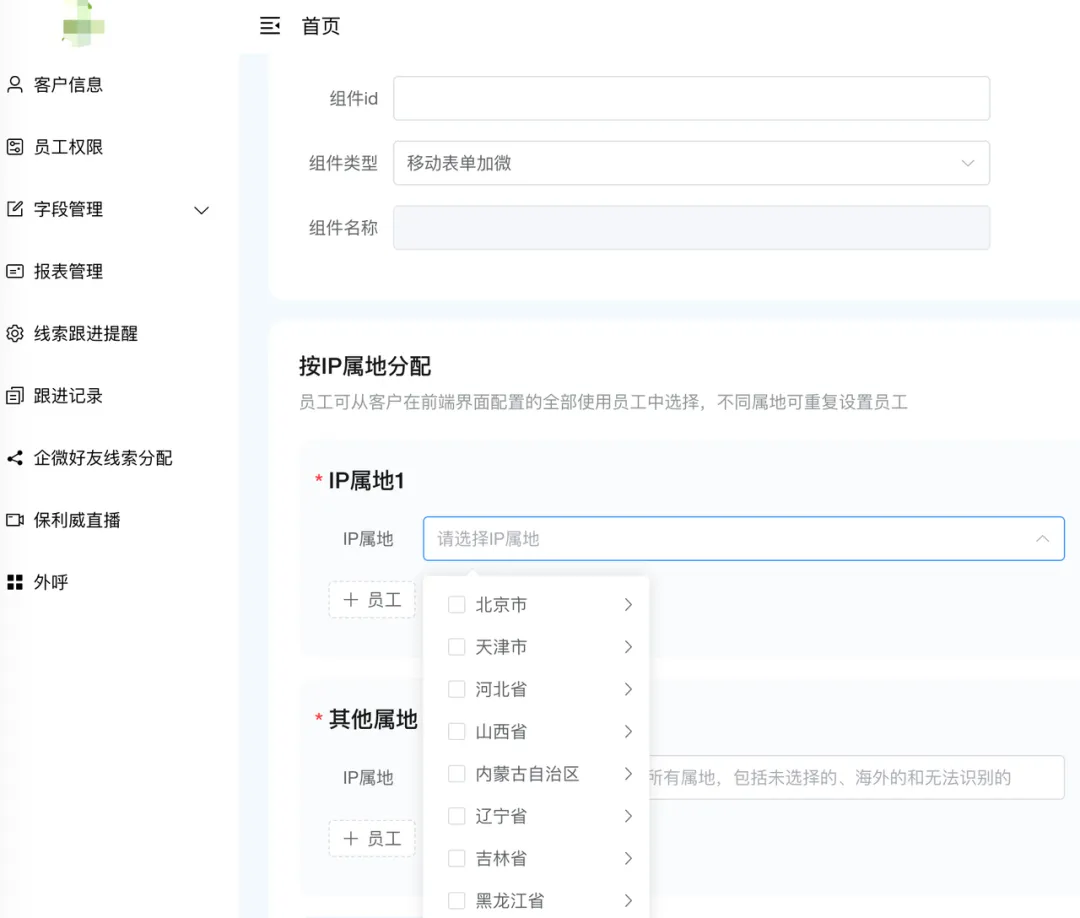The height and width of the screenshot is (918, 1080).
Task: Check the 北京市 checkbox
Action: click(x=457, y=605)
